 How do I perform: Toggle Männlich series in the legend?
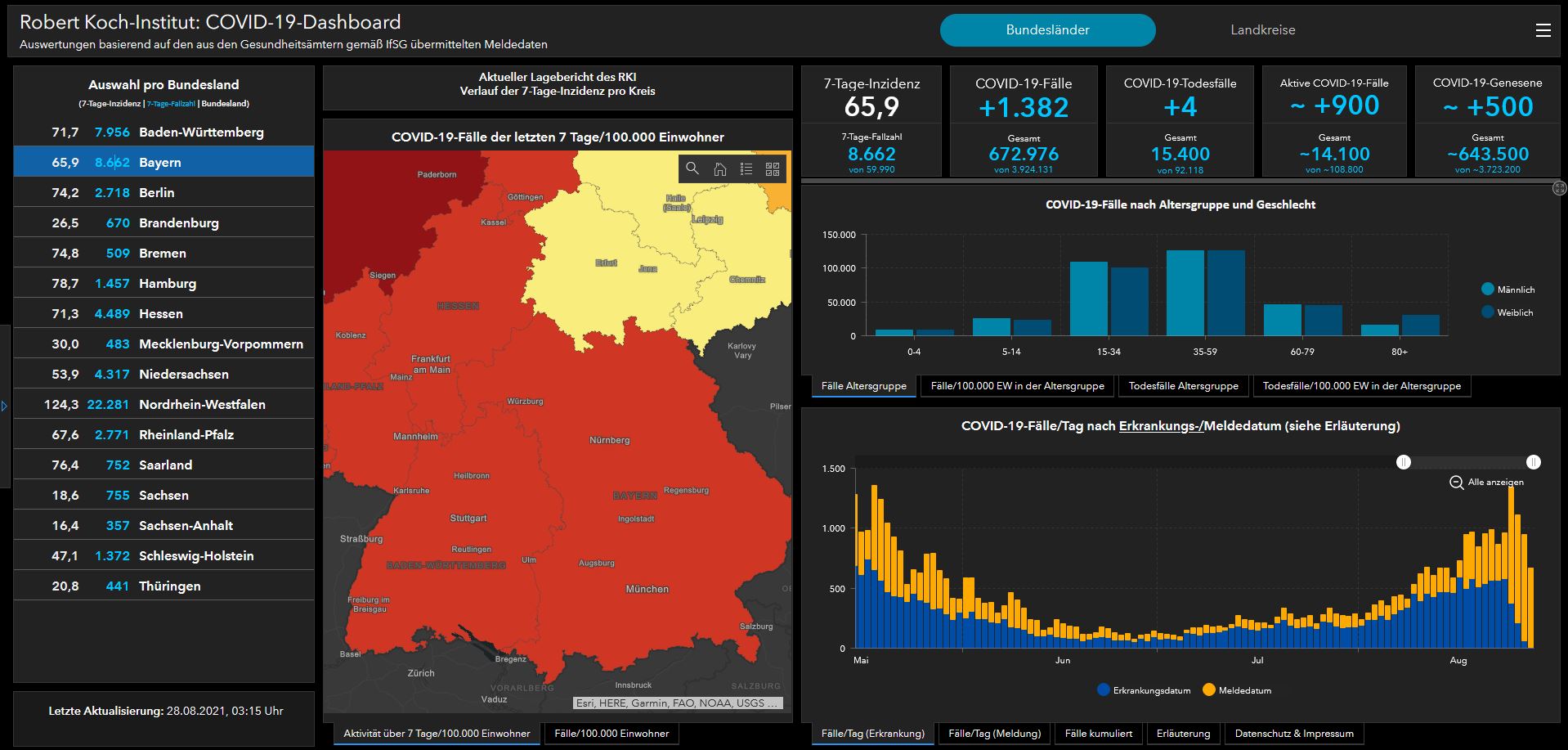pos(1488,290)
